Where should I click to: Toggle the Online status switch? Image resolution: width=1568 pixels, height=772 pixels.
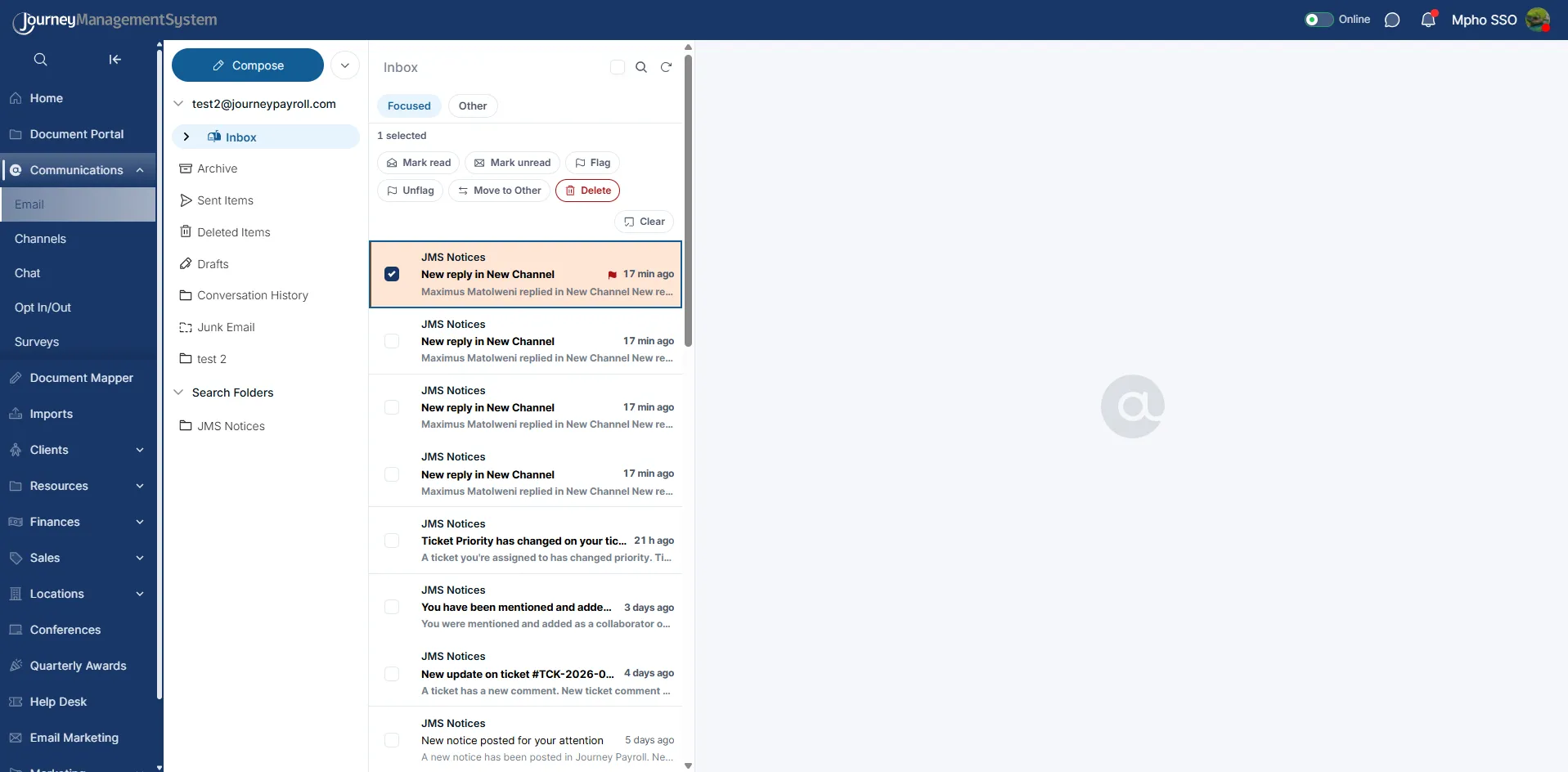click(1319, 20)
